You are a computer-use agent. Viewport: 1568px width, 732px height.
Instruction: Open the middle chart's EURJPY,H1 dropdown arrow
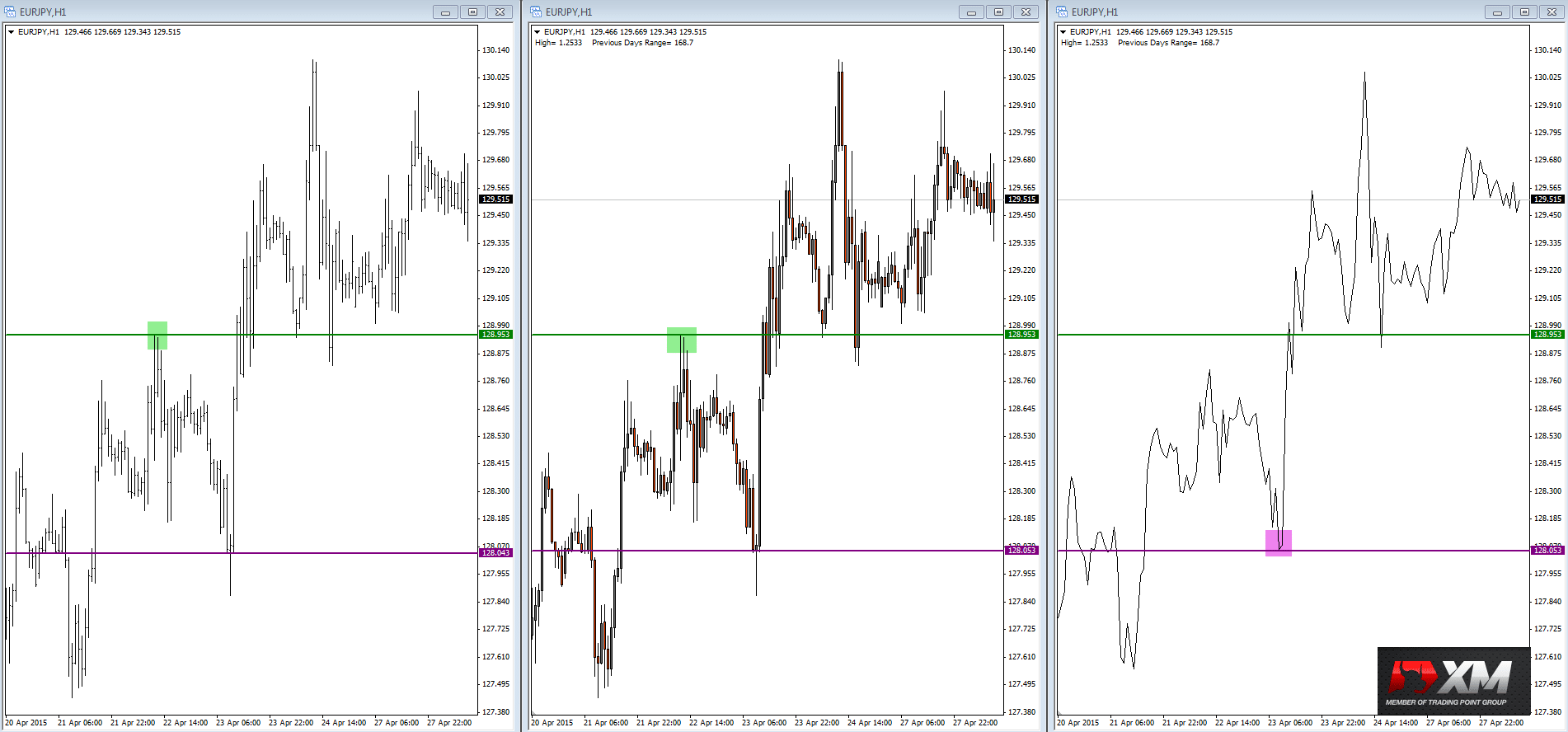[x=538, y=32]
